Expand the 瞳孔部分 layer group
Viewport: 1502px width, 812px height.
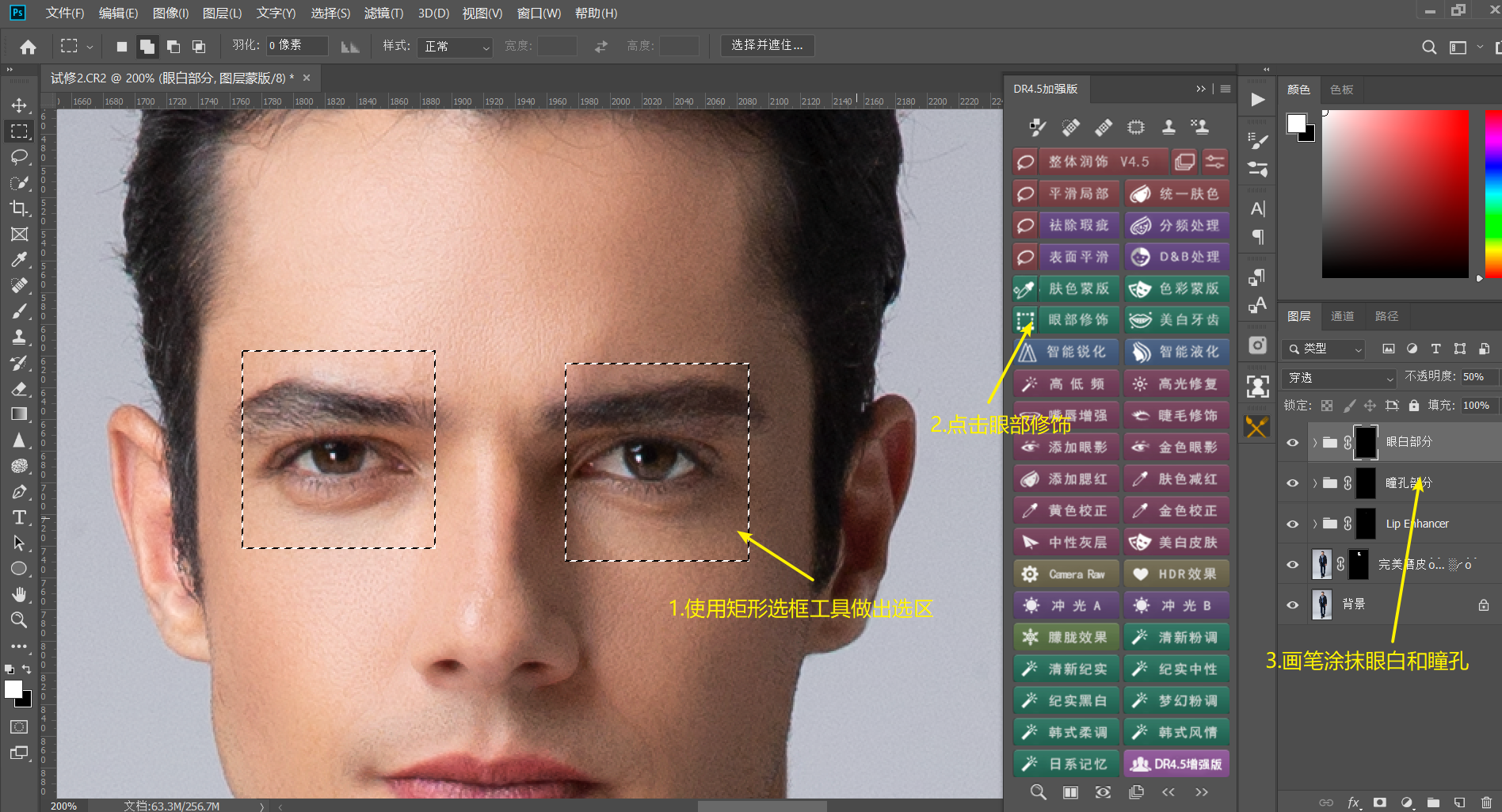point(1314,483)
